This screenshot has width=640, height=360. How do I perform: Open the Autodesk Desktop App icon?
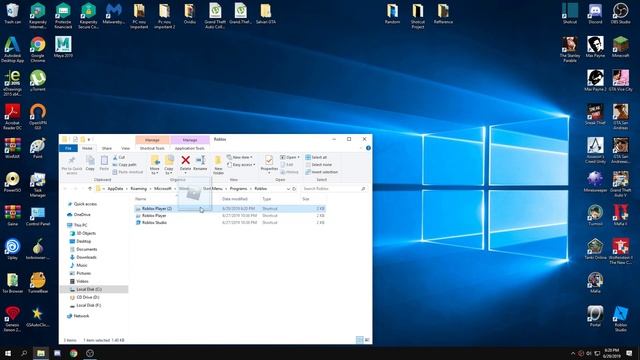coord(12,49)
